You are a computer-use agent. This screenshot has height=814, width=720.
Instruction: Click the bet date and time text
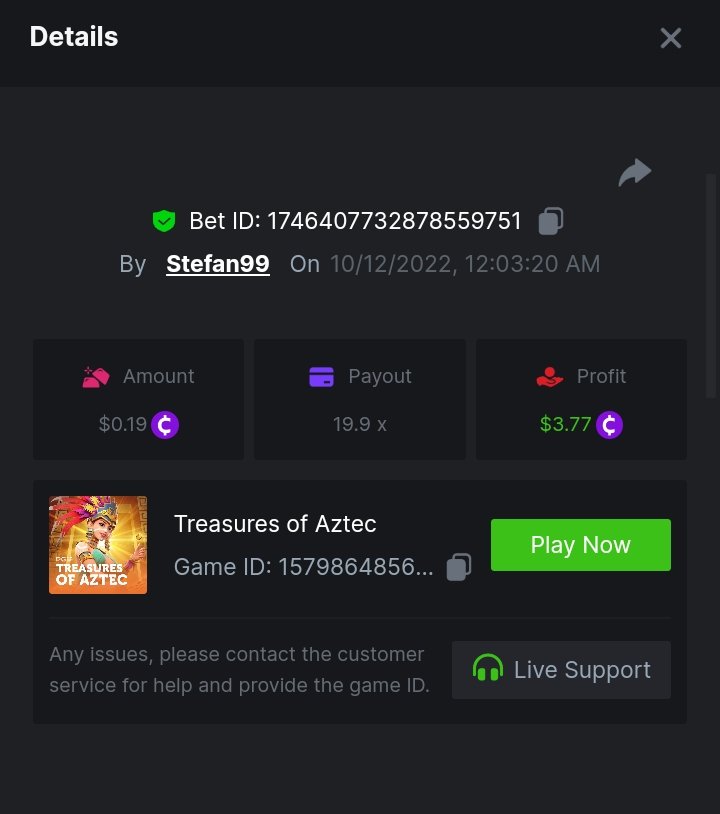tap(465, 264)
